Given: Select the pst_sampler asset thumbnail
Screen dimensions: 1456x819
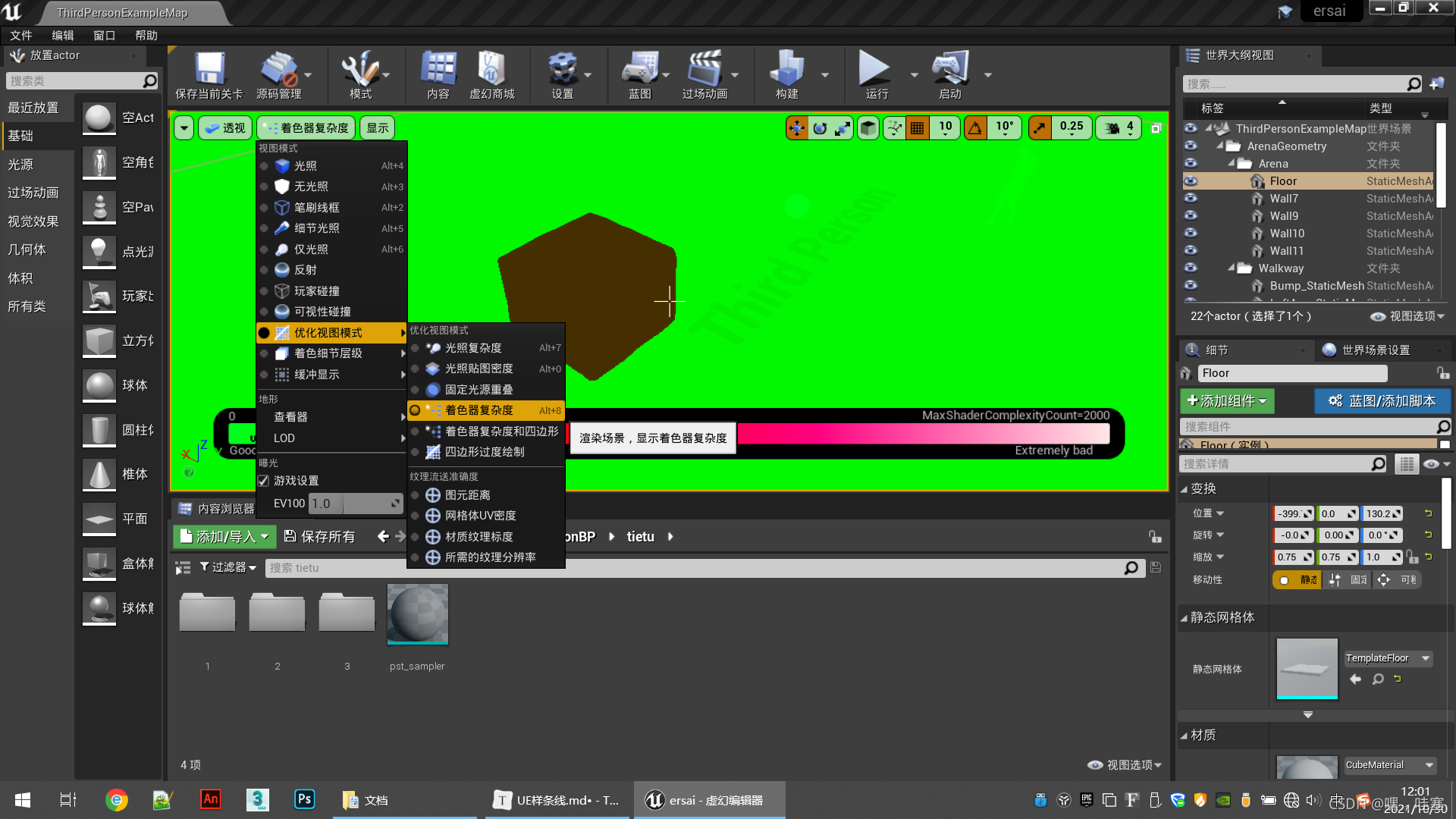Looking at the screenshot, I should [418, 614].
